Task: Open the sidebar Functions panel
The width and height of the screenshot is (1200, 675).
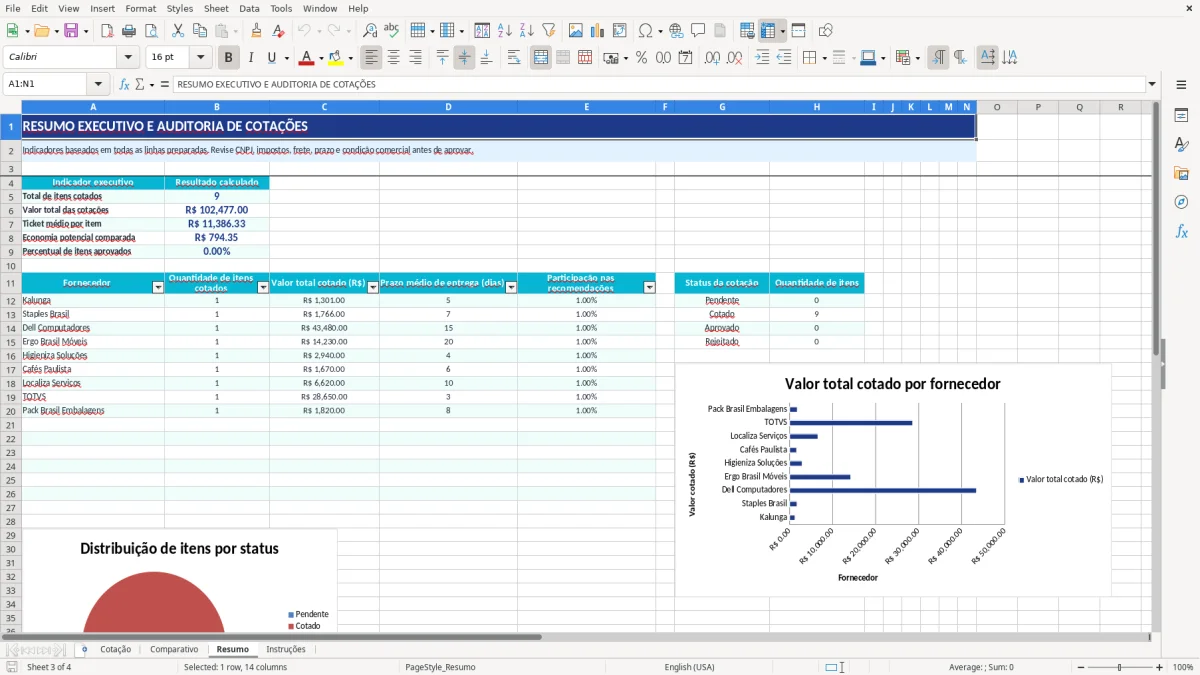Action: pyautogui.click(x=1181, y=231)
